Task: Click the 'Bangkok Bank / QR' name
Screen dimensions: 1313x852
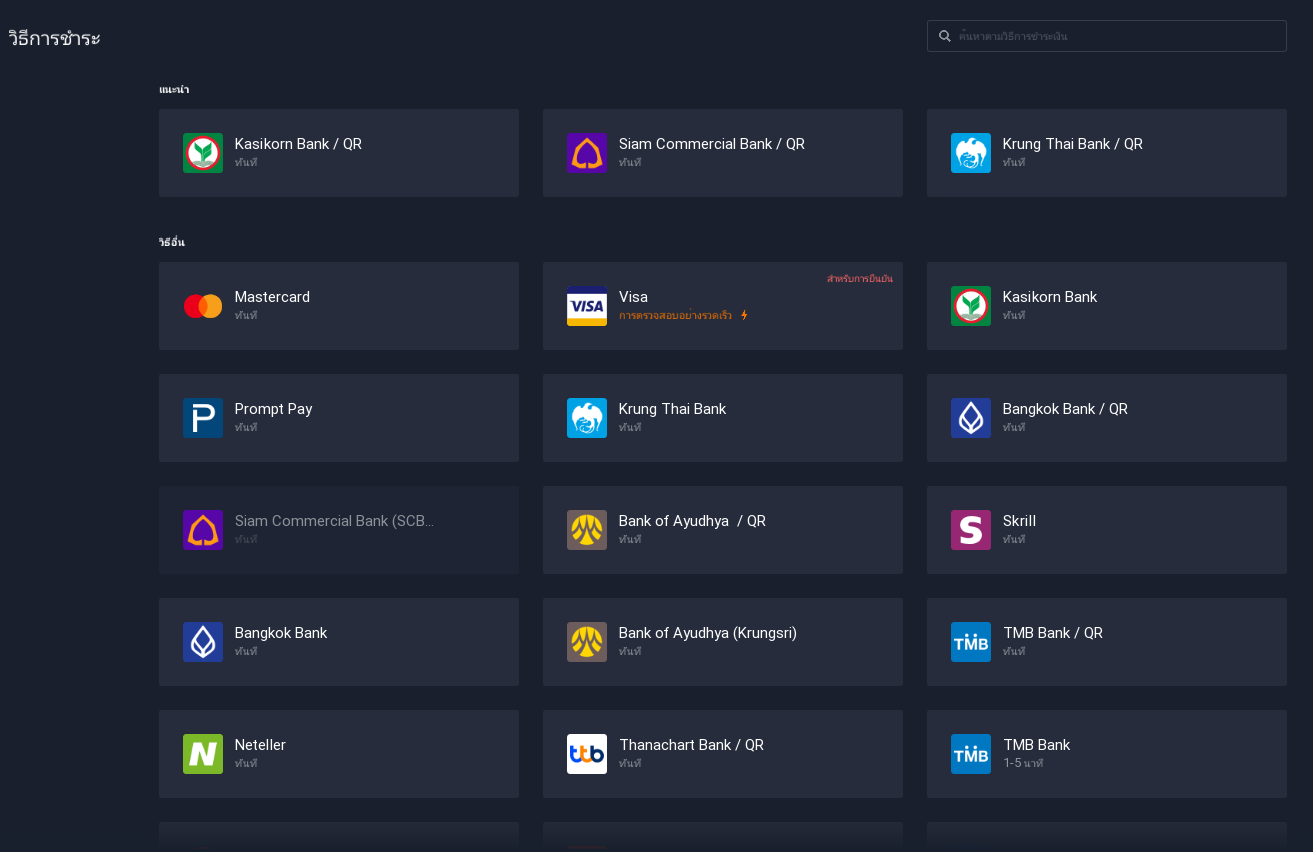Action: [x=1065, y=409]
